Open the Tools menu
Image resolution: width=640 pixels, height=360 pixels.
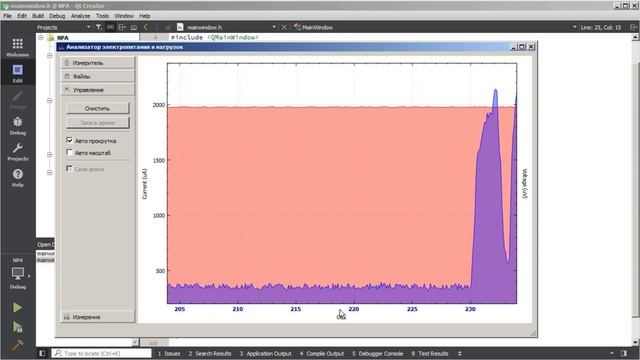102,16
